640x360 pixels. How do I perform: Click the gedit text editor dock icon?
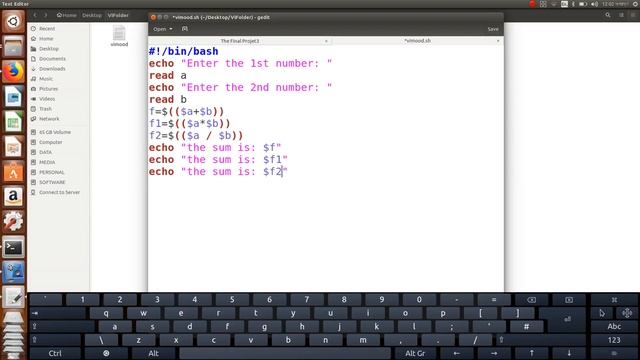click(x=13, y=298)
